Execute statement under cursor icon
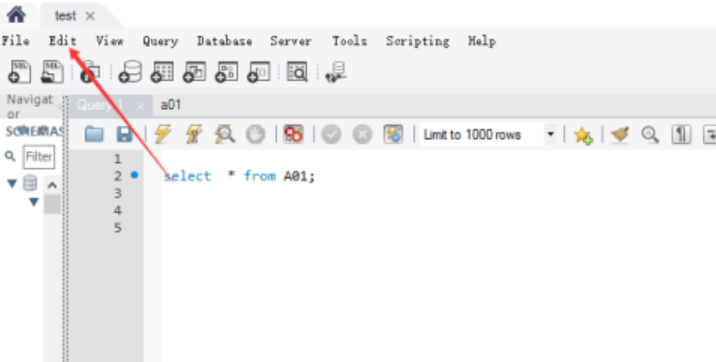Screen dimensions: 716x362 [x=194, y=135]
